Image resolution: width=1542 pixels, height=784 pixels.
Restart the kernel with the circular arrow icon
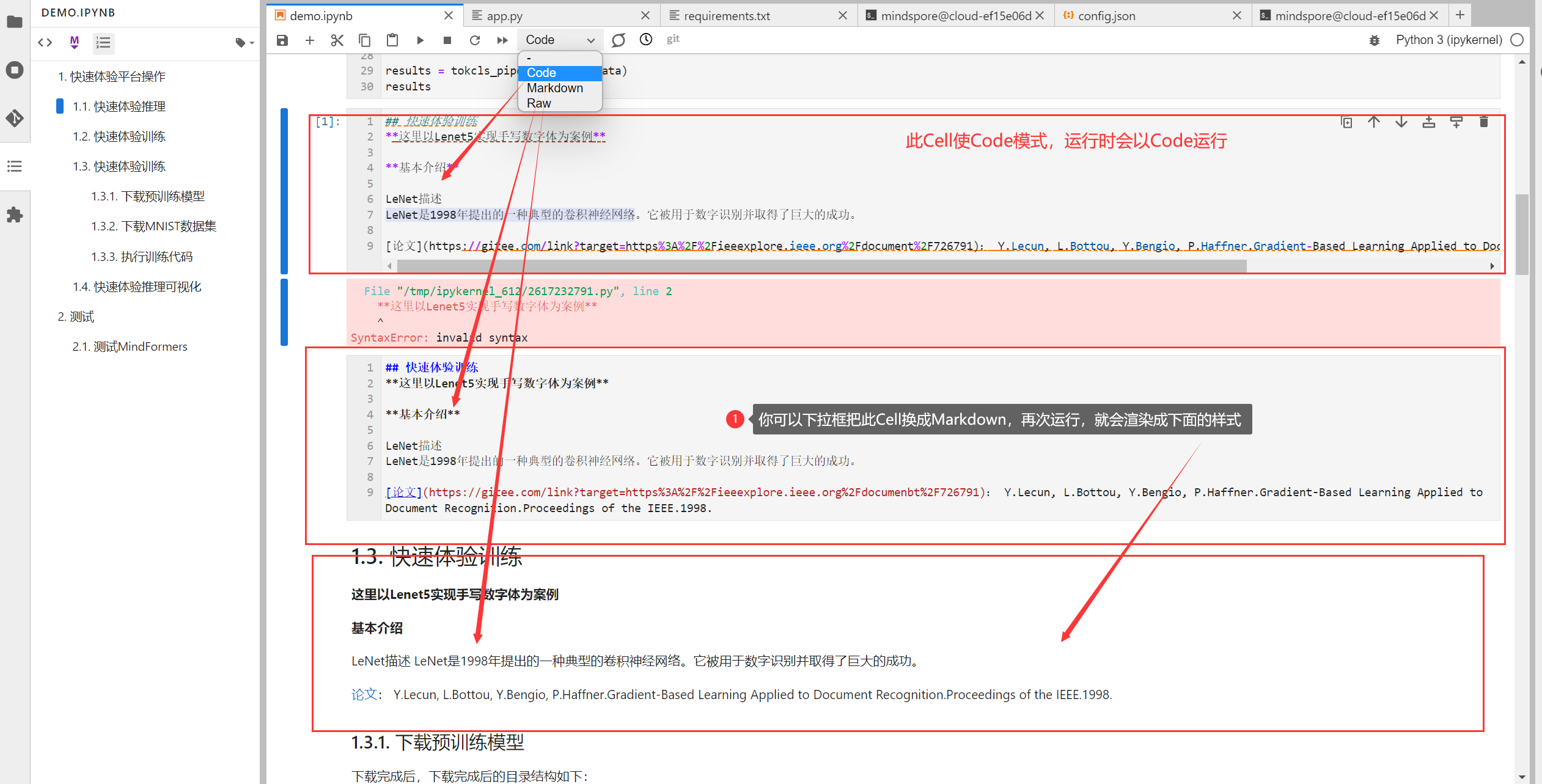click(x=475, y=40)
